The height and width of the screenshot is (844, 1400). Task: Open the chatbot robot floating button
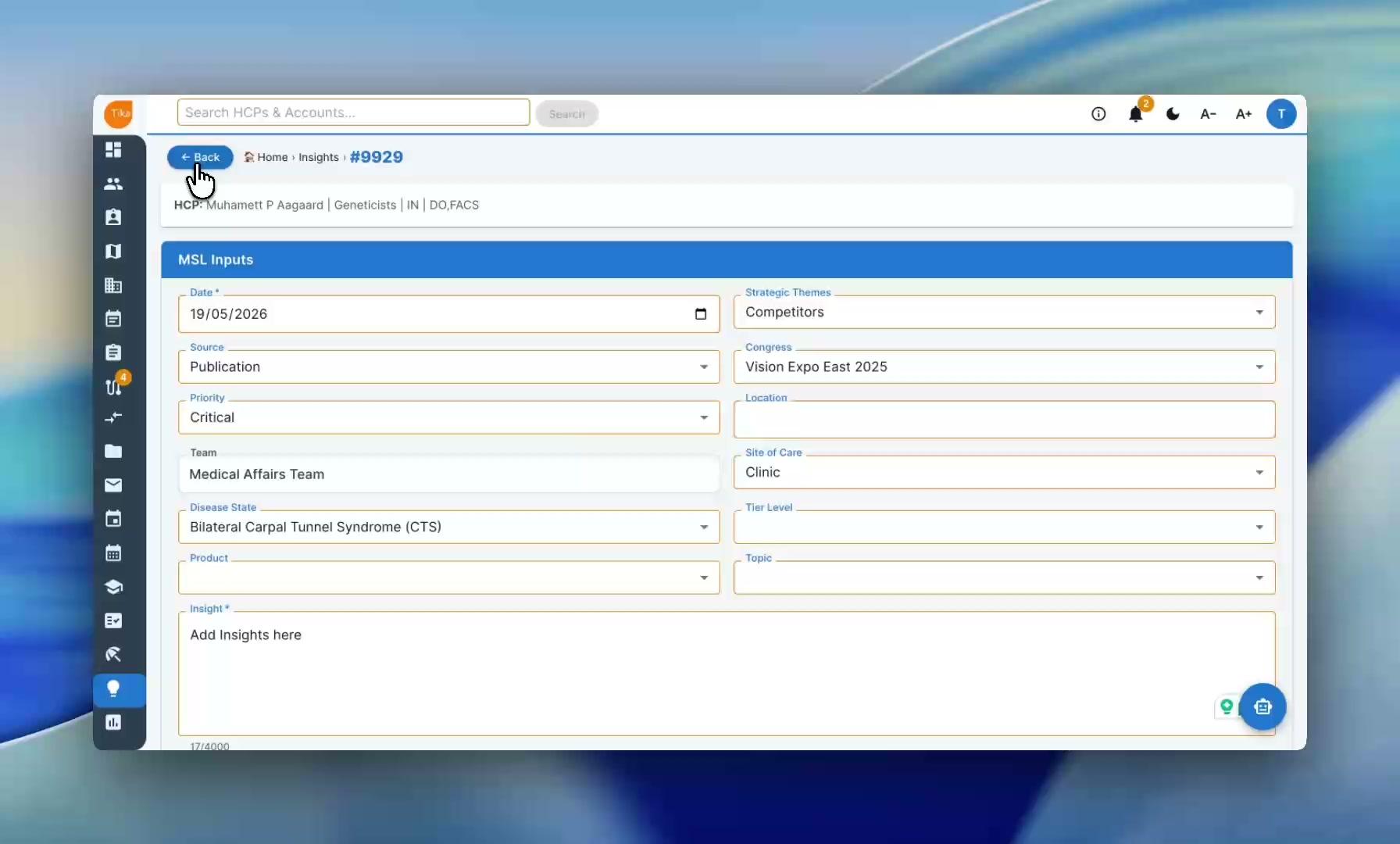[1262, 706]
